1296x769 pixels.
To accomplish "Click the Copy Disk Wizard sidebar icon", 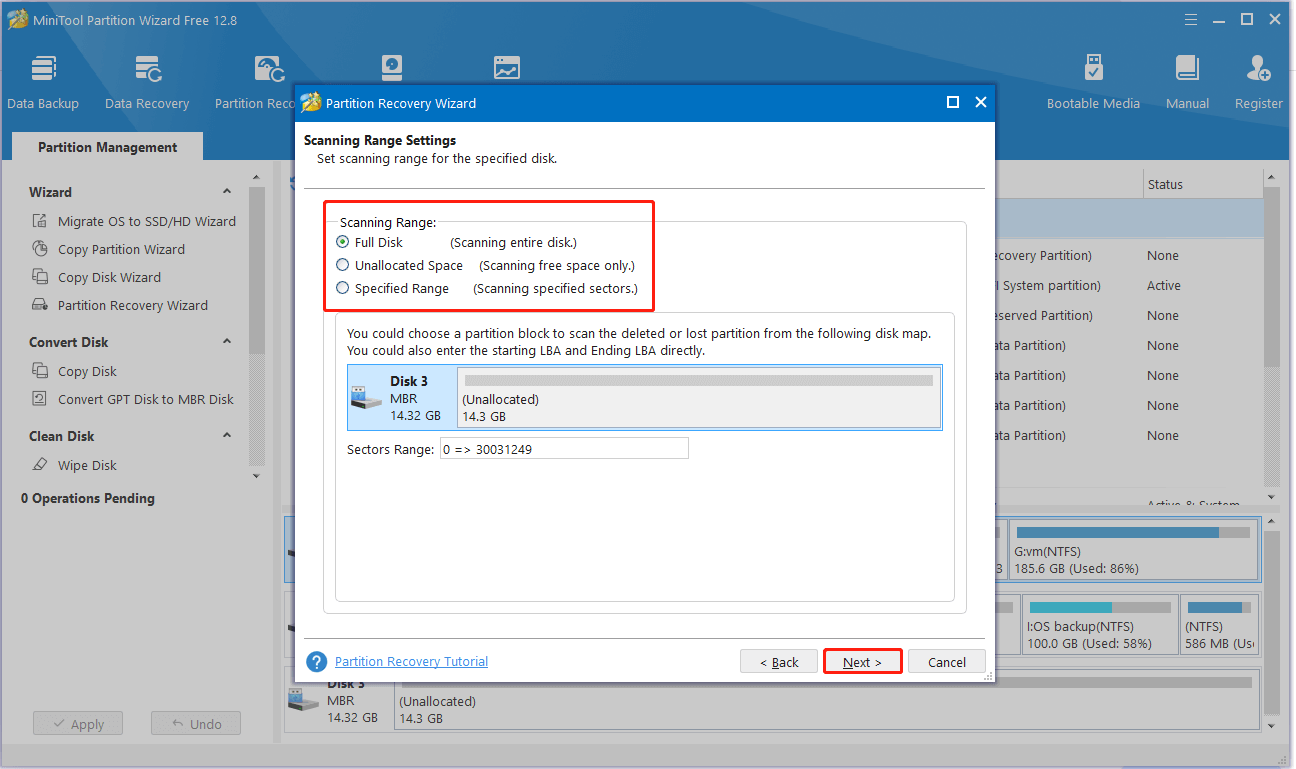I will tap(40, 277).
